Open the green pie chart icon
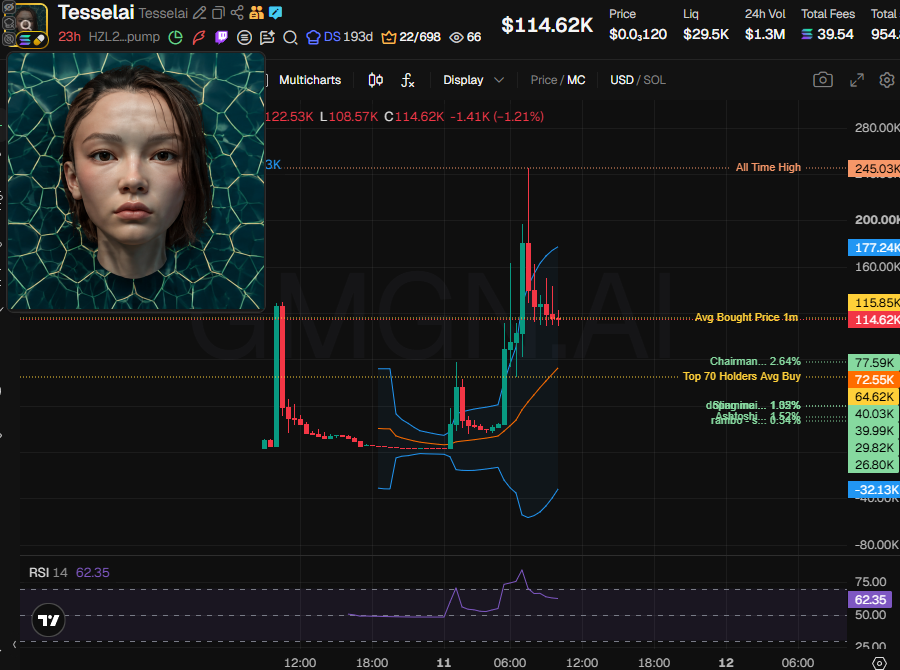The height and width of the screenshot is (670, 900). (x=176, y=38)
